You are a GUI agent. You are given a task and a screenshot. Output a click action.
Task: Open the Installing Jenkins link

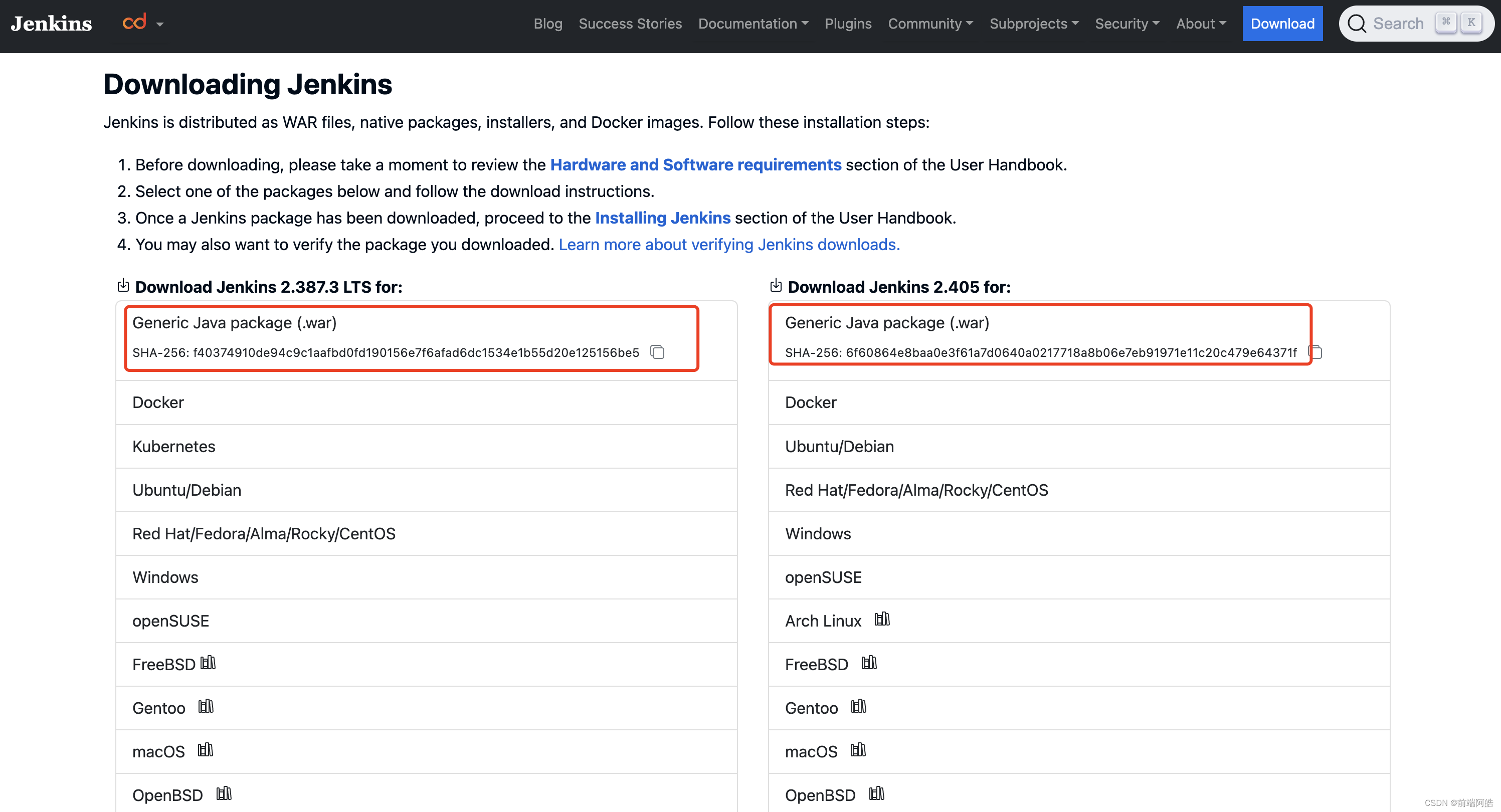(x=662, y=218)
